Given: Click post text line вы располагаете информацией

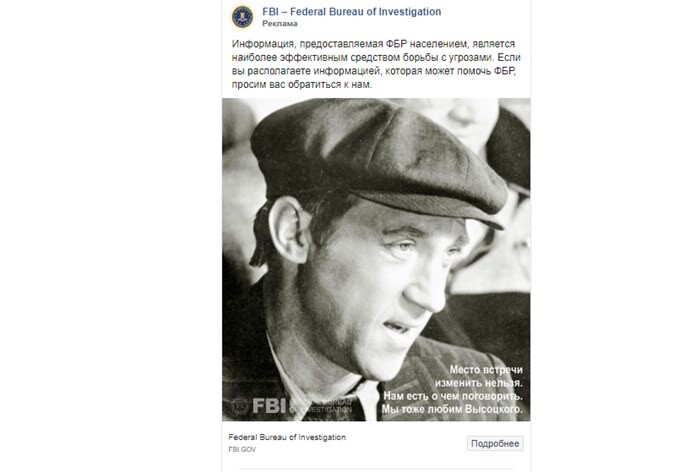Looking at the screenshot, I should [374, 71].
